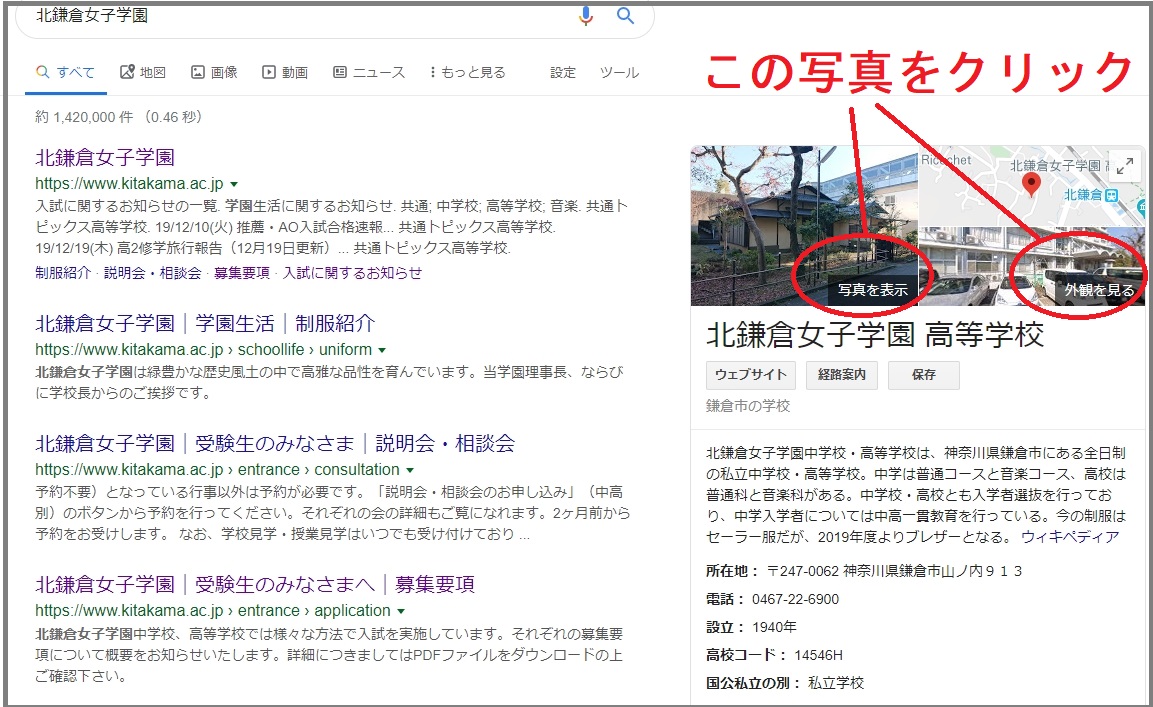Open the もっと見る menu
Image resolution: width=1153 pixels, height=707 pixels.
468,72
